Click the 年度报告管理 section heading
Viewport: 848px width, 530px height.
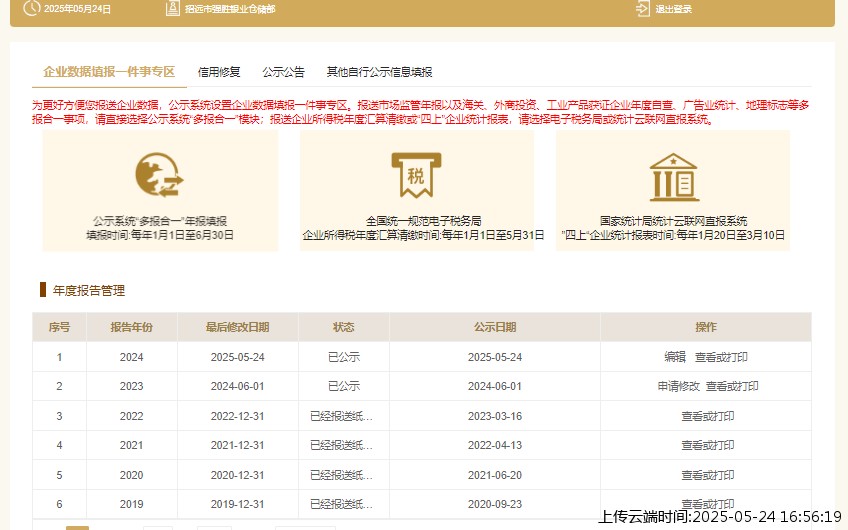tap(89, 290)
